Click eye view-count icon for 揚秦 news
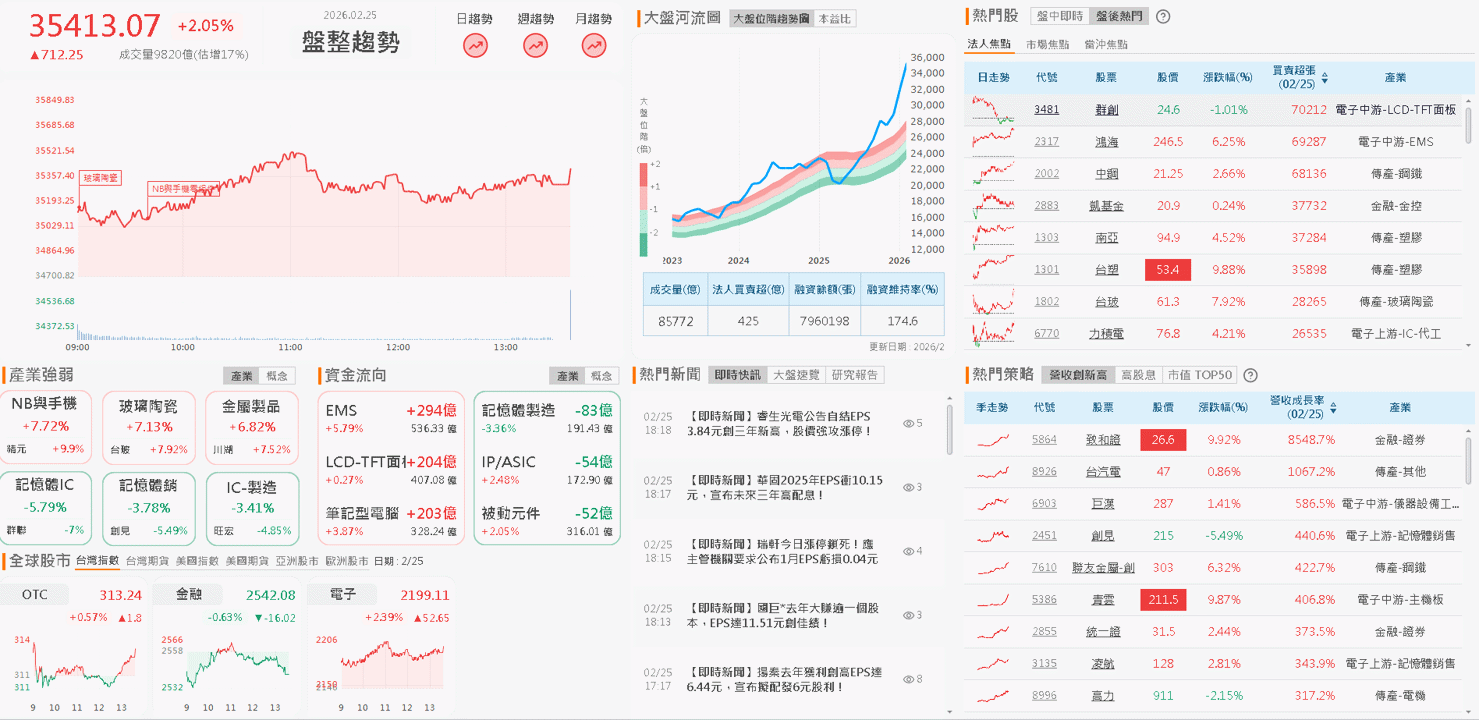The width and height of the screenshot is (1479, 720). coord(909,679)
